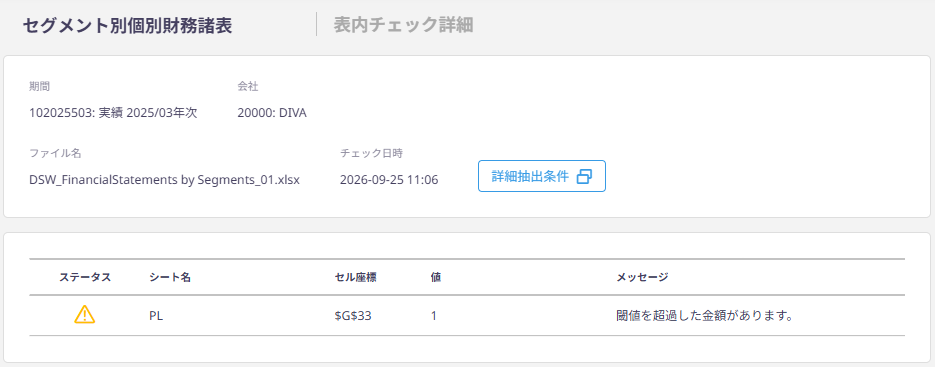Click the 値 column header

tap(436, 277)
